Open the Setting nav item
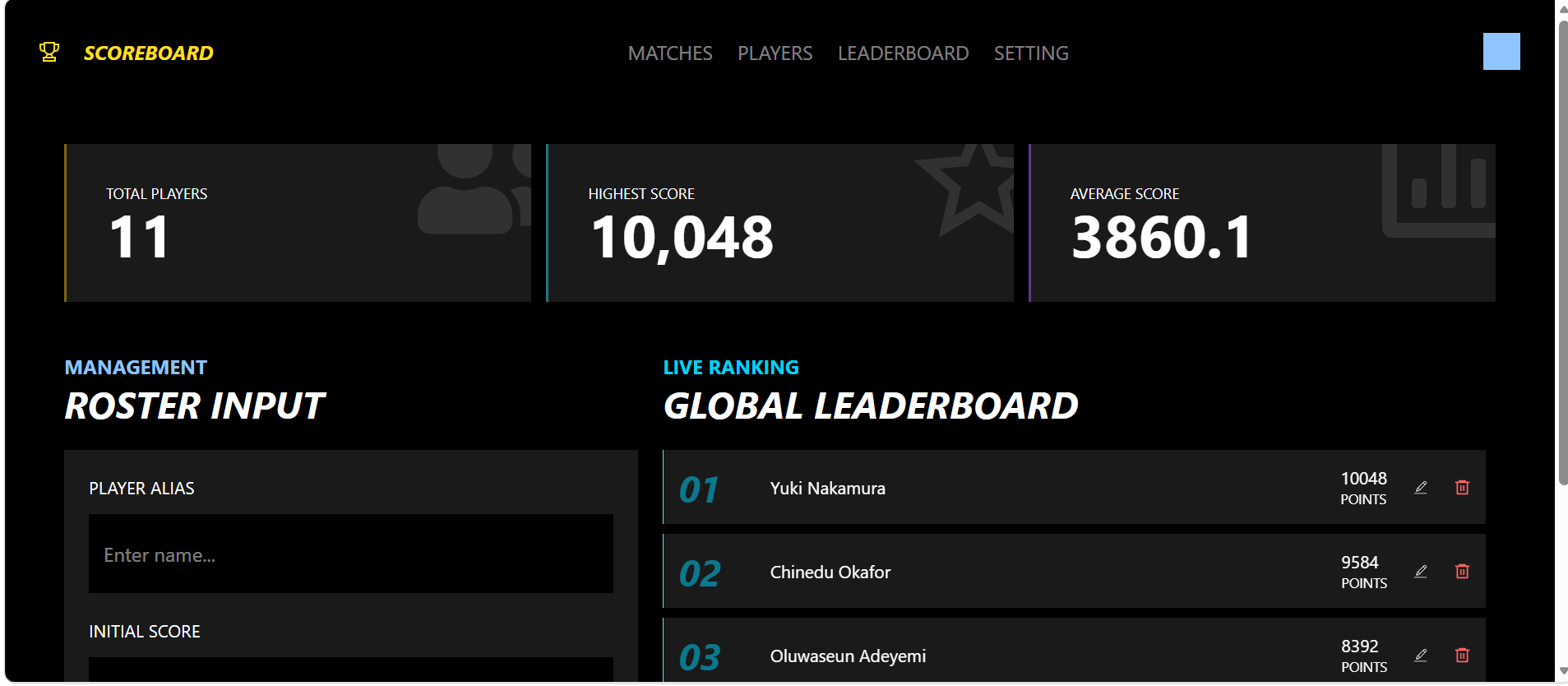 tap(1031, 53)
